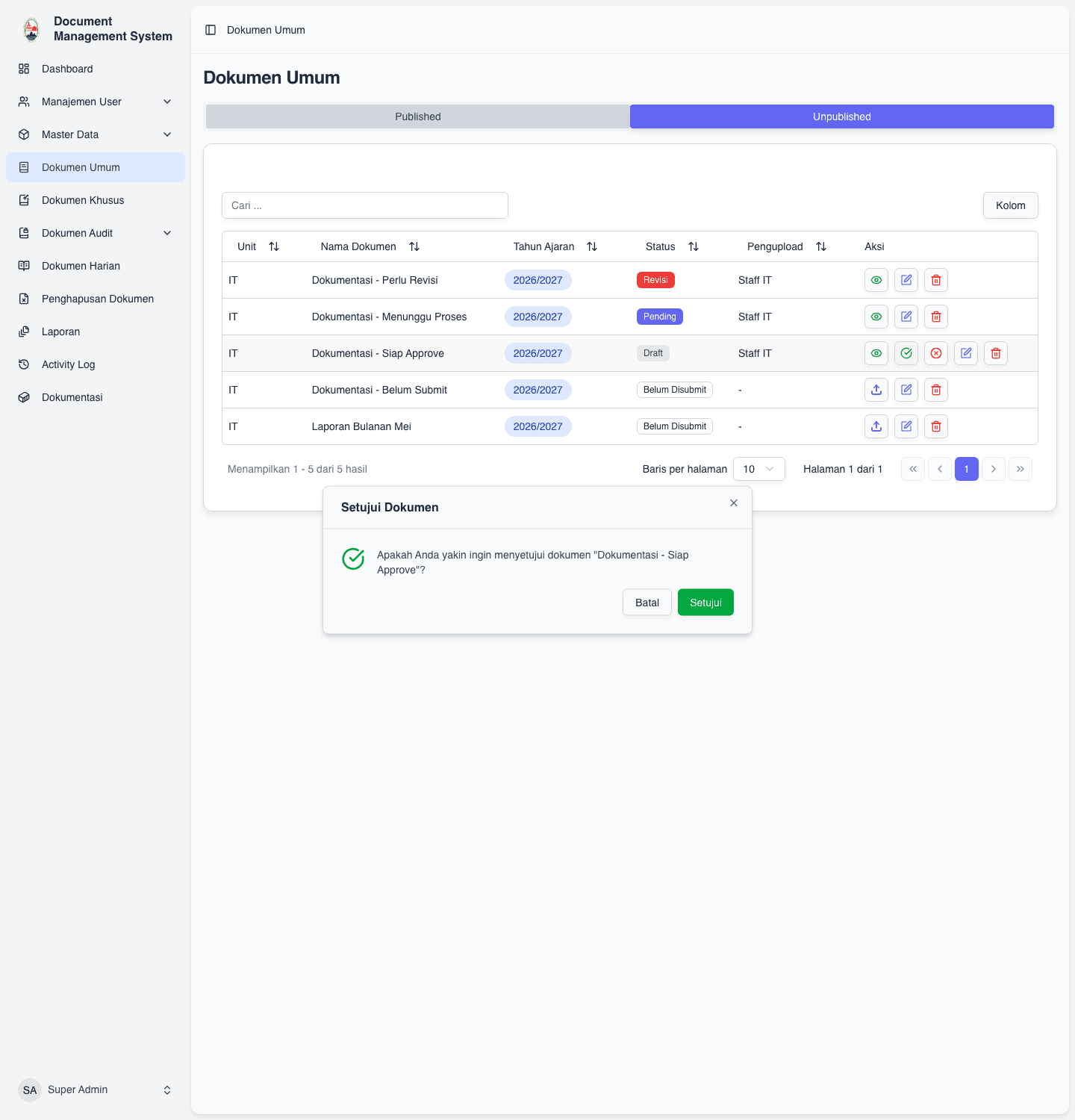The image size is (1075, 1120).
Task: Open the Super Admin account menu
Action: (96, 1090)
